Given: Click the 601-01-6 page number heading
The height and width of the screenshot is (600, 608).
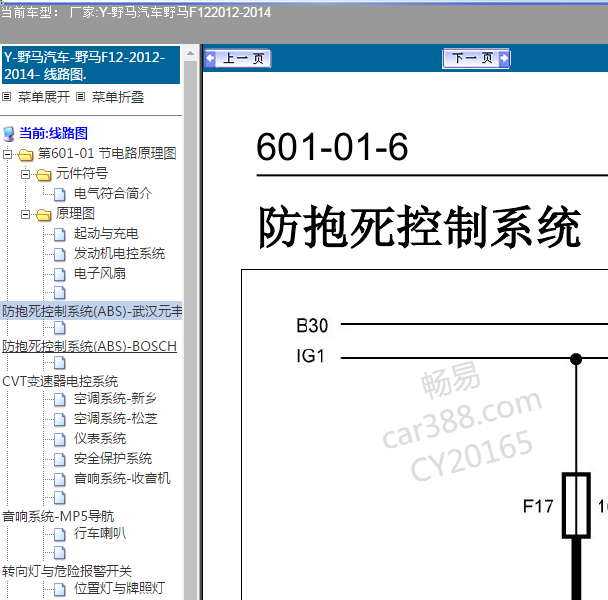Looking at the screenshot, I should coord(332,147).
